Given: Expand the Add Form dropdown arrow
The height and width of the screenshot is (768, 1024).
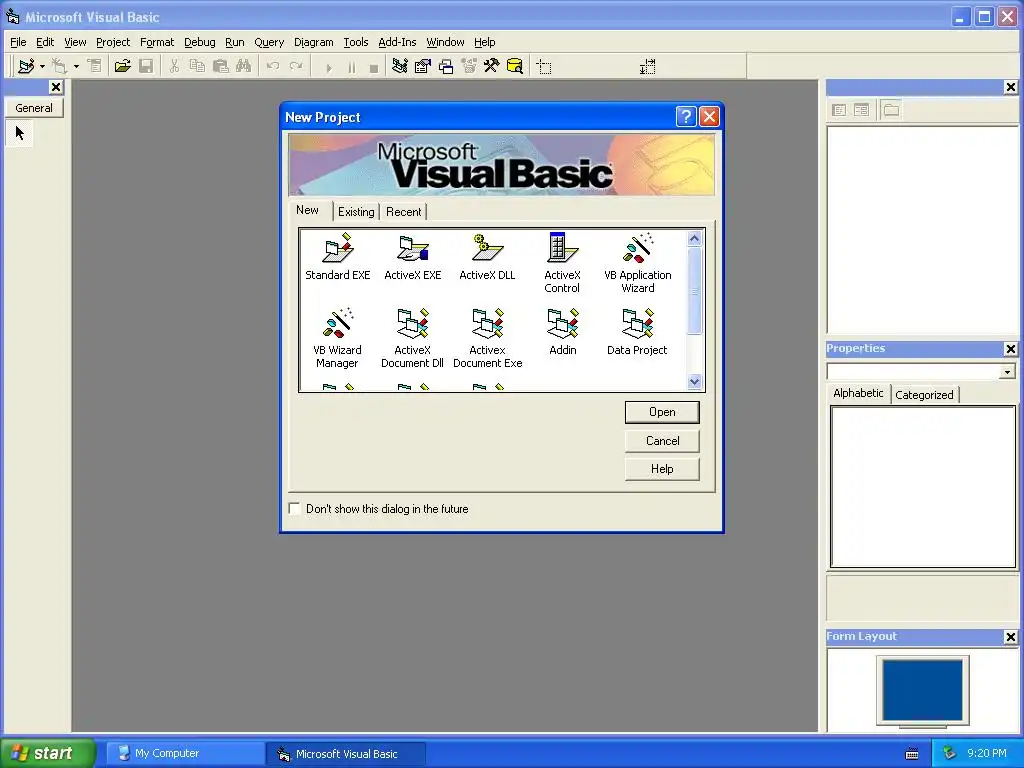Looking at the screenshot, I should pyautogui.click(x=76, y=67).
